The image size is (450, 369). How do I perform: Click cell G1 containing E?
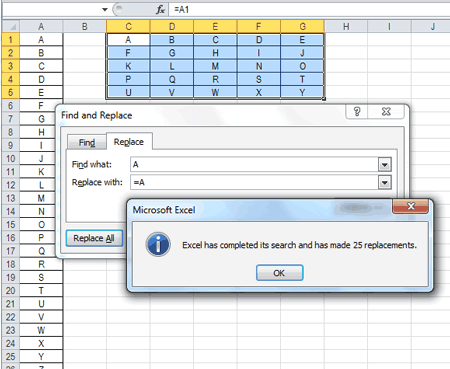click(302, 40)
